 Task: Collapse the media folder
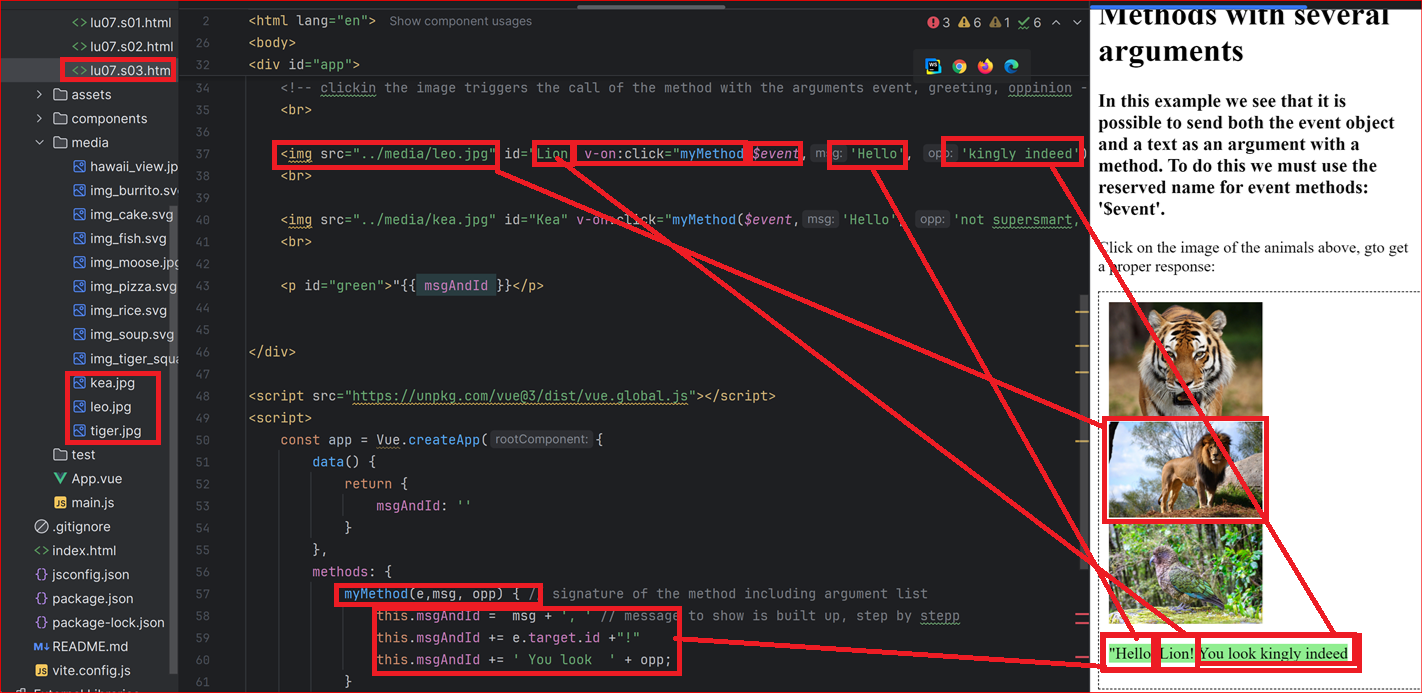[x=39, y=142]
